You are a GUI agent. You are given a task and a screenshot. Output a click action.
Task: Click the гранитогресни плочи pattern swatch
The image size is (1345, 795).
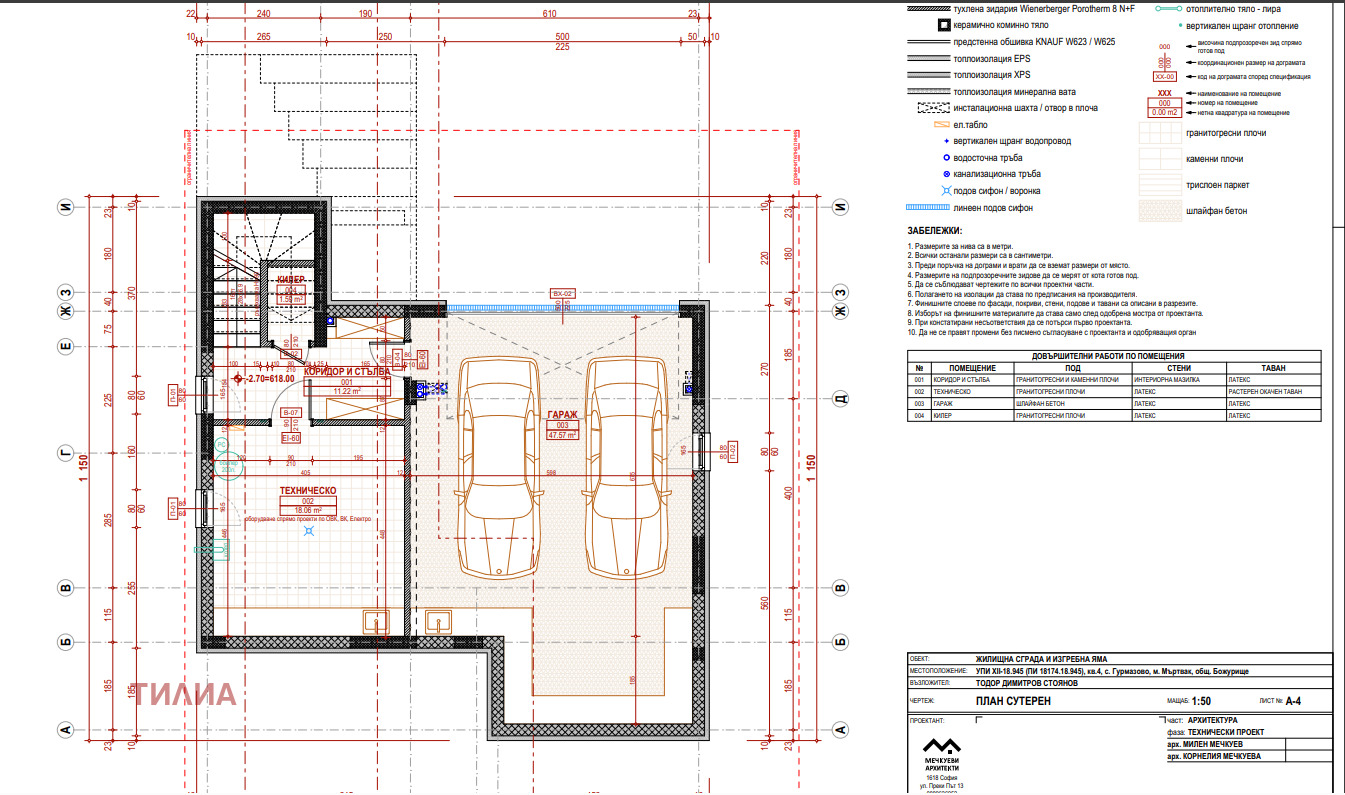pos(1165,132)
